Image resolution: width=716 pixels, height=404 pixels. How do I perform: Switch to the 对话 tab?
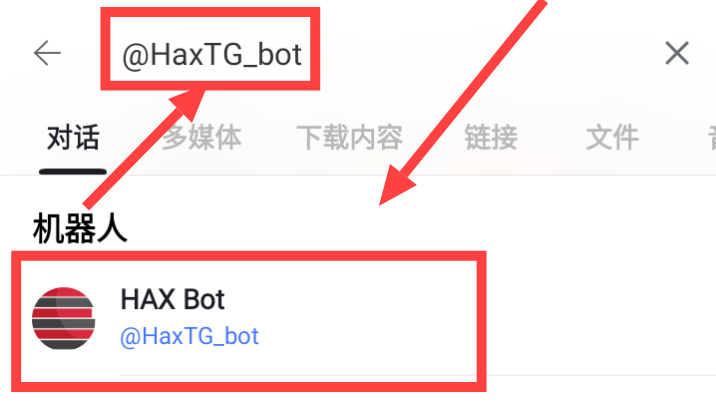coord(73,137)
